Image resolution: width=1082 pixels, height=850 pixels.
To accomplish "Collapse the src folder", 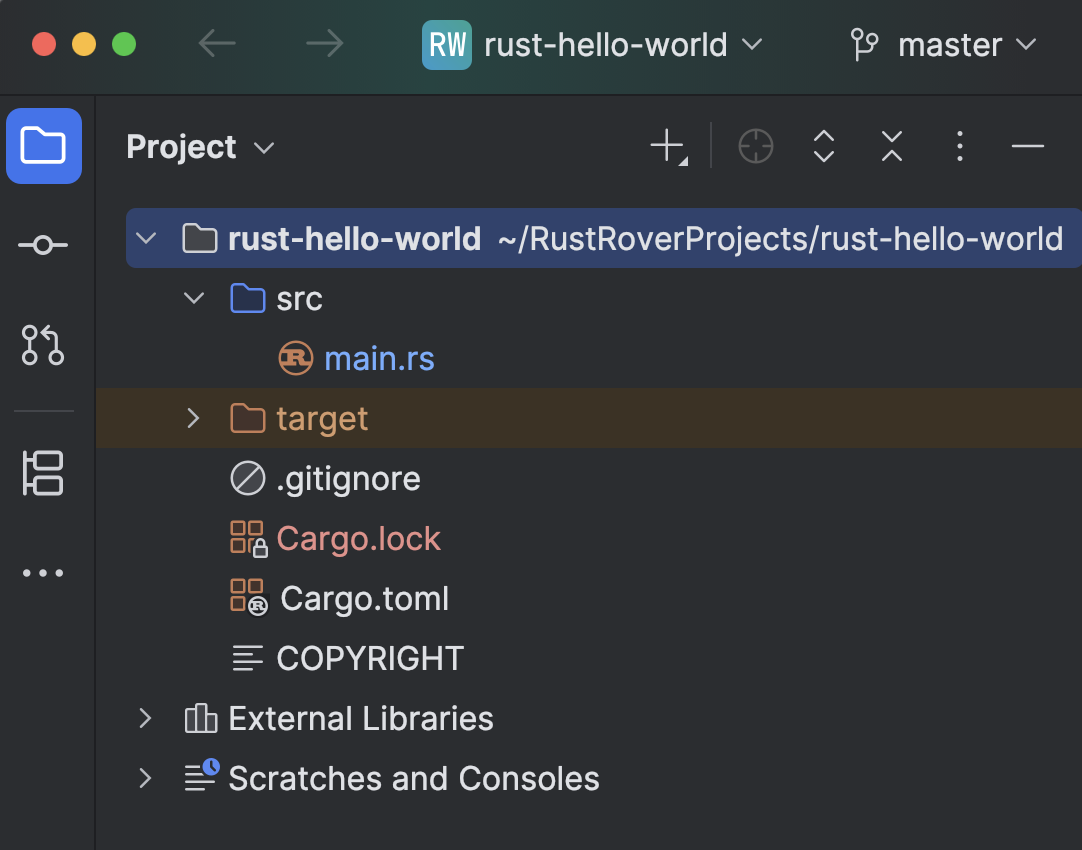I will pos(192,298).
